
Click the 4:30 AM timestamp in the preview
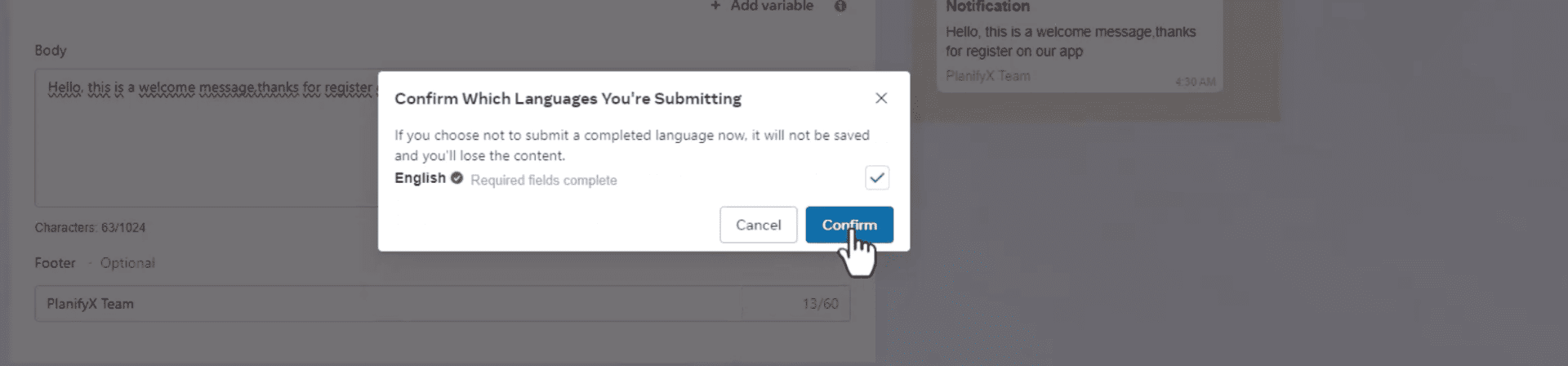point(1195,82)
